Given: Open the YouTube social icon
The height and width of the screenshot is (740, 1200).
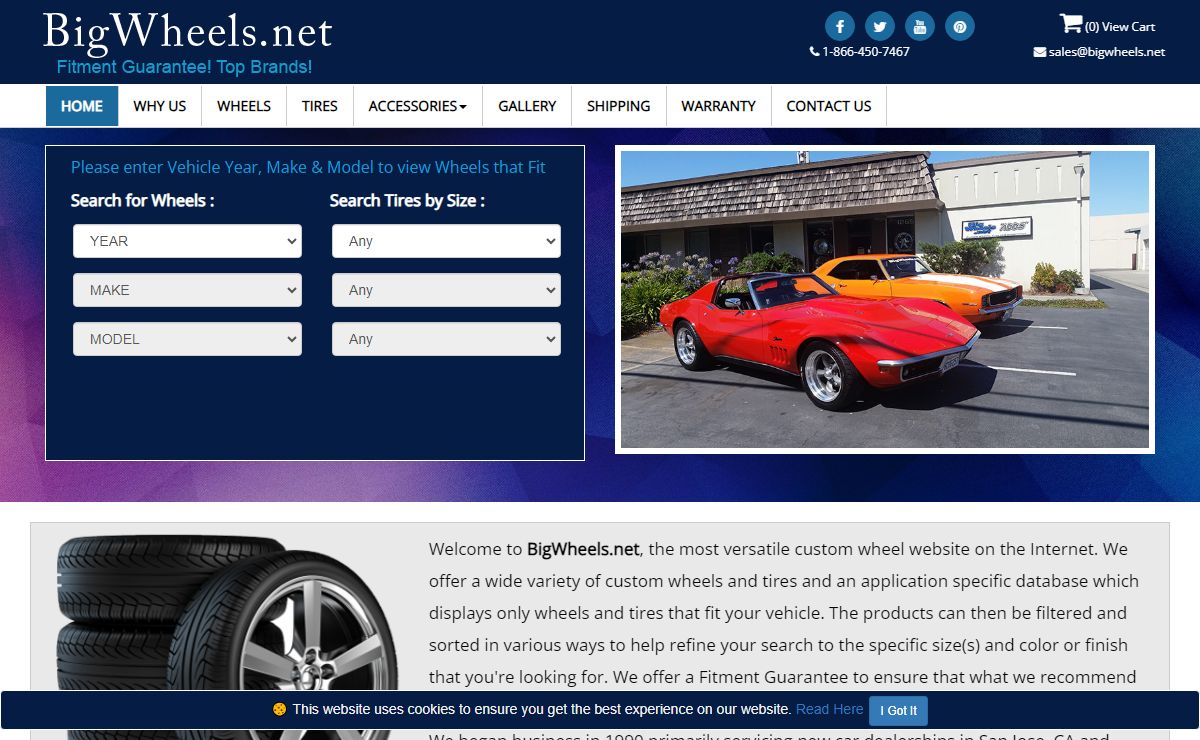Looking at the screenshot, I should click(x=920, y=26).
